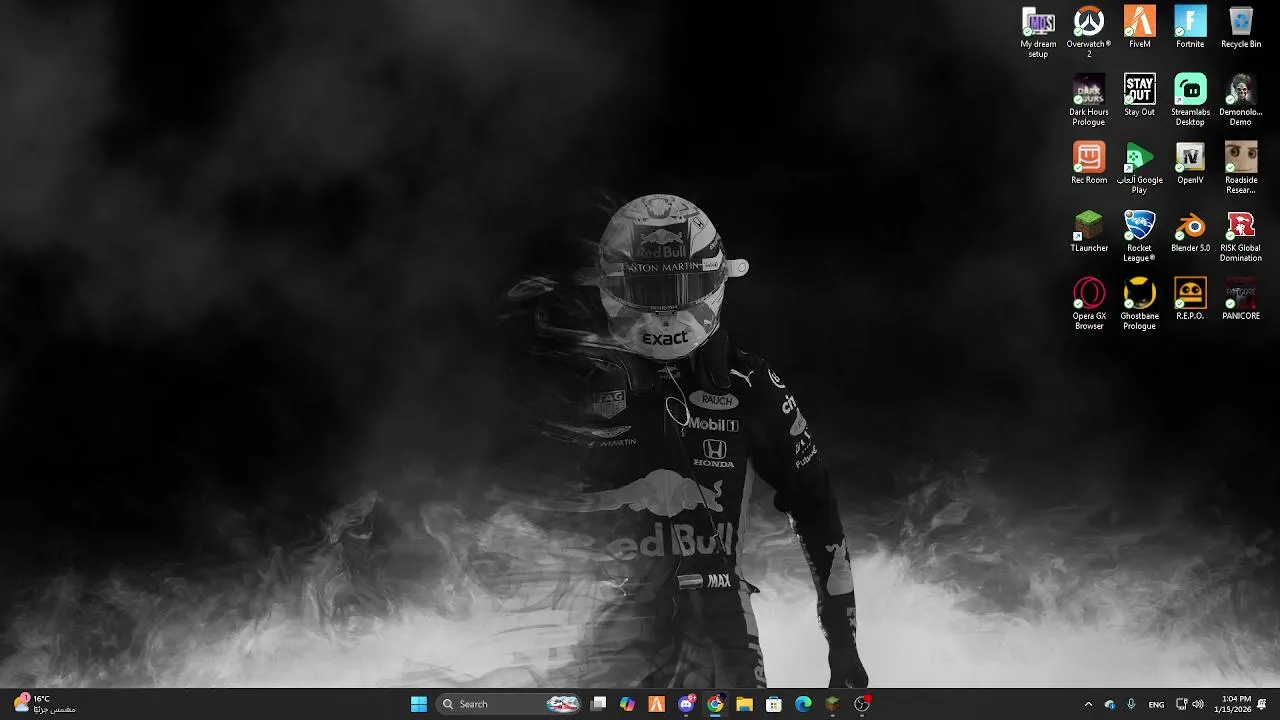Image resolution: width=1280 pixels, height=720 pixels.
Task: Open the weather widget showing 16°C
Action: [x=44, y=704]
